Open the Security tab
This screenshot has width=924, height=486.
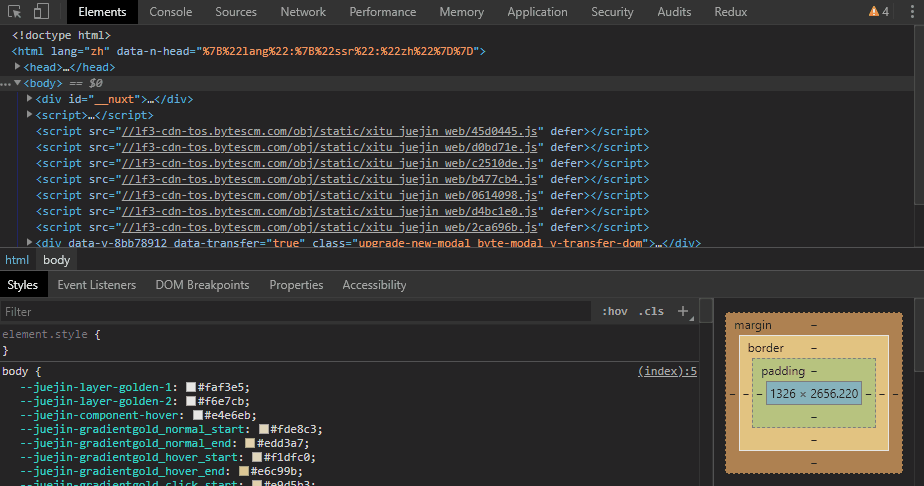612,12
